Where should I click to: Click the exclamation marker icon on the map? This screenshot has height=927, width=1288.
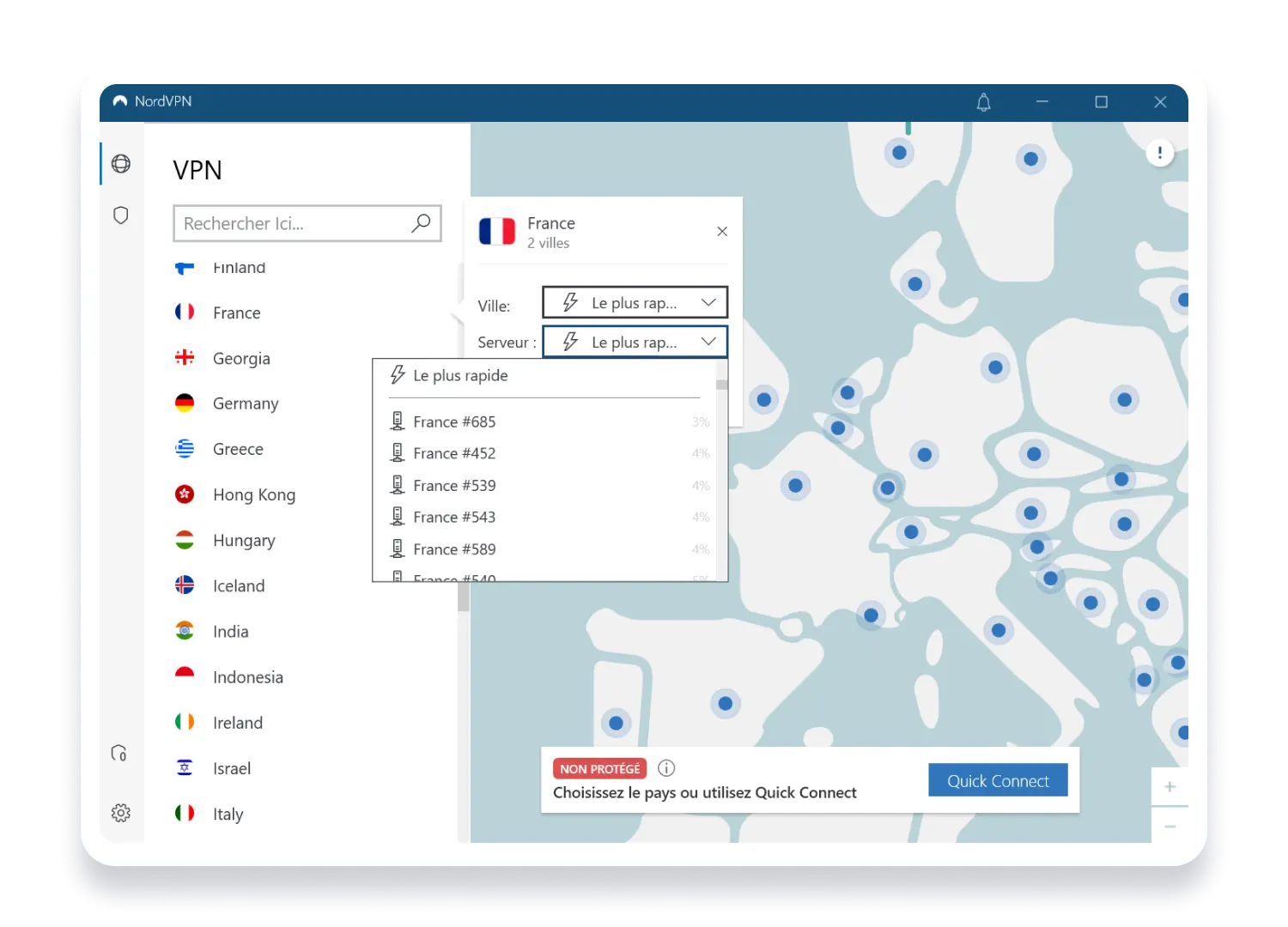(1159, 152)
